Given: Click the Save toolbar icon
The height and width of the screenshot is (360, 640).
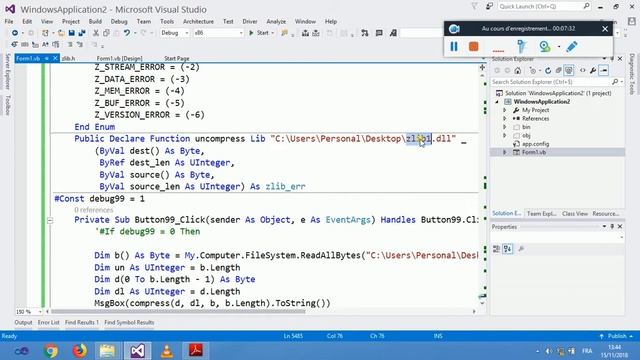Looking at the screenshot, I should pyautogui.click(x=71, y=33).
